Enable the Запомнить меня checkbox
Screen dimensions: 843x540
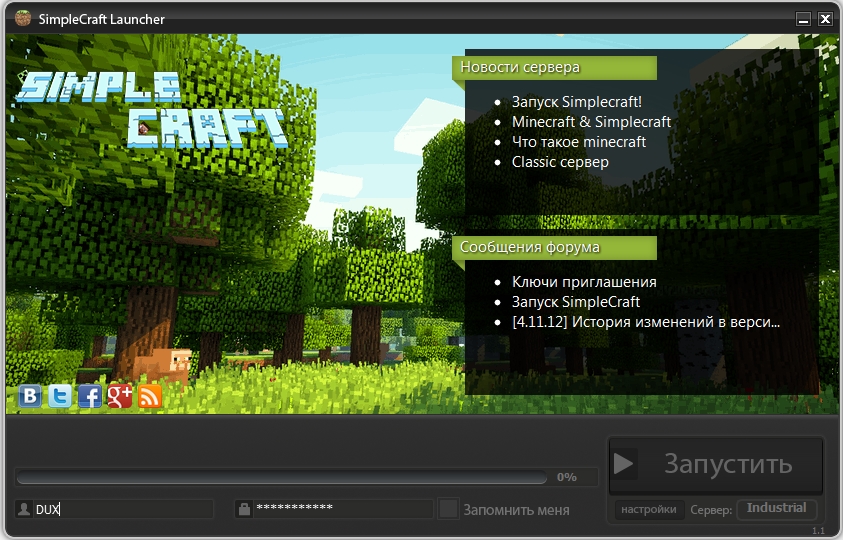(448, 509)
